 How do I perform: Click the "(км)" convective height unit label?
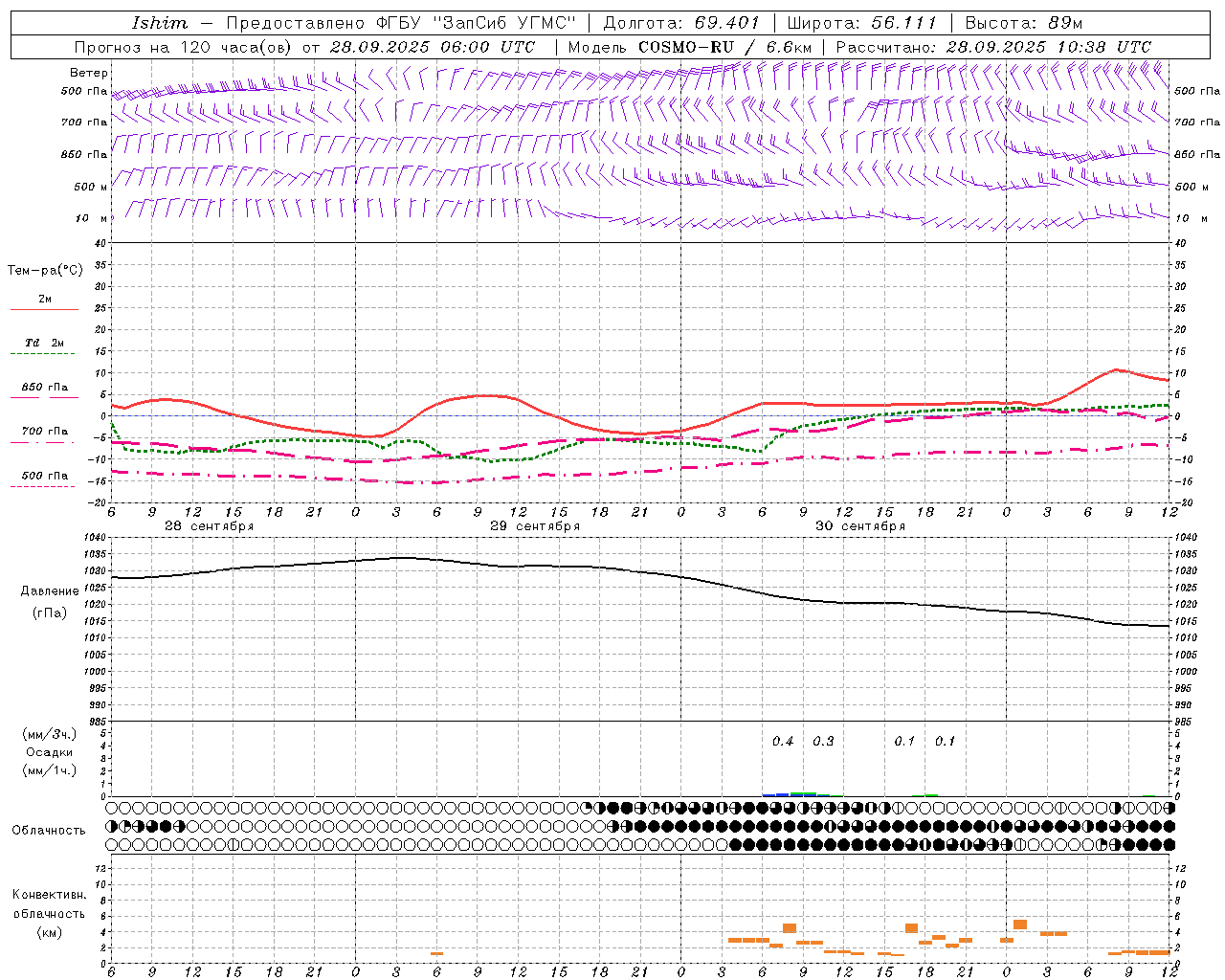[x=49, y=932]
